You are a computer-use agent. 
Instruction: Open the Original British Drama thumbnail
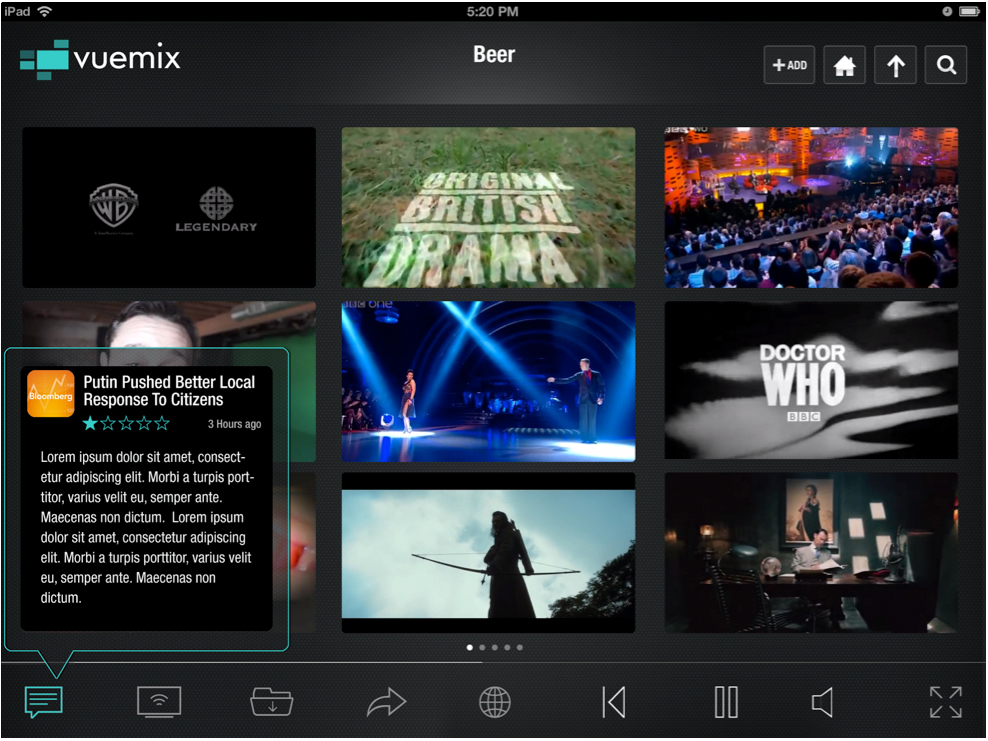(488, 207)
